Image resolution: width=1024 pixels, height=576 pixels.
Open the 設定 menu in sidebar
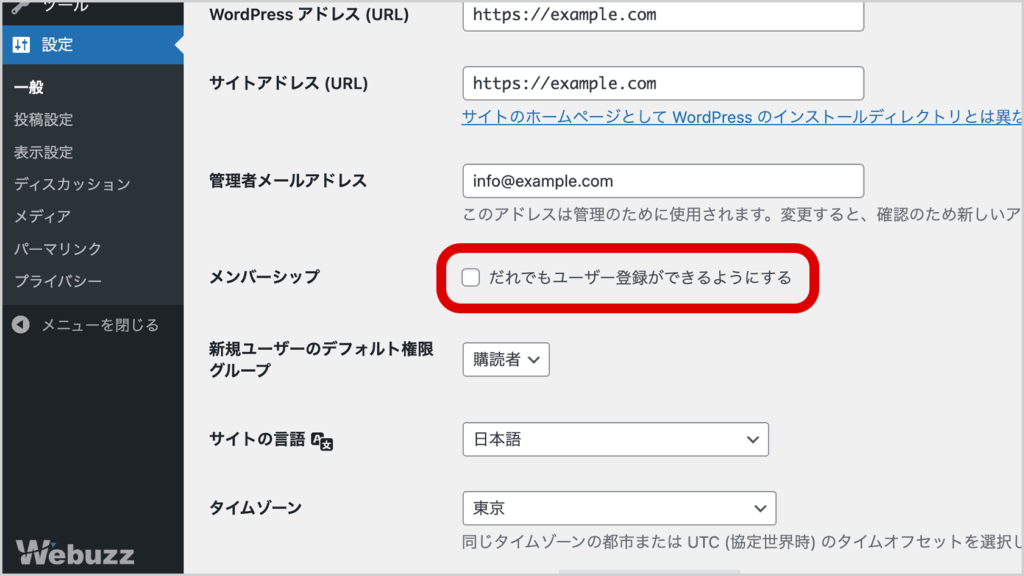(x=93, y=44)
